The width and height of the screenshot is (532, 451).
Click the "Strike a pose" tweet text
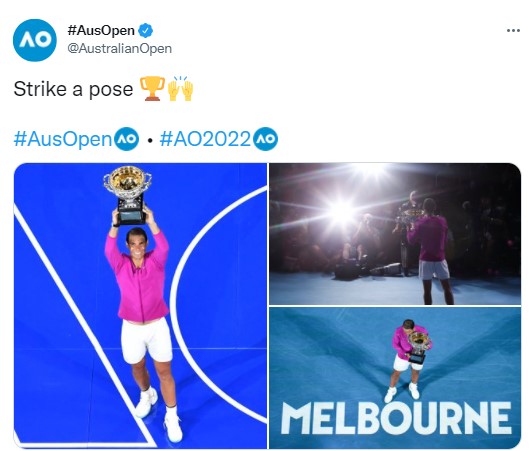pos(73,89)
